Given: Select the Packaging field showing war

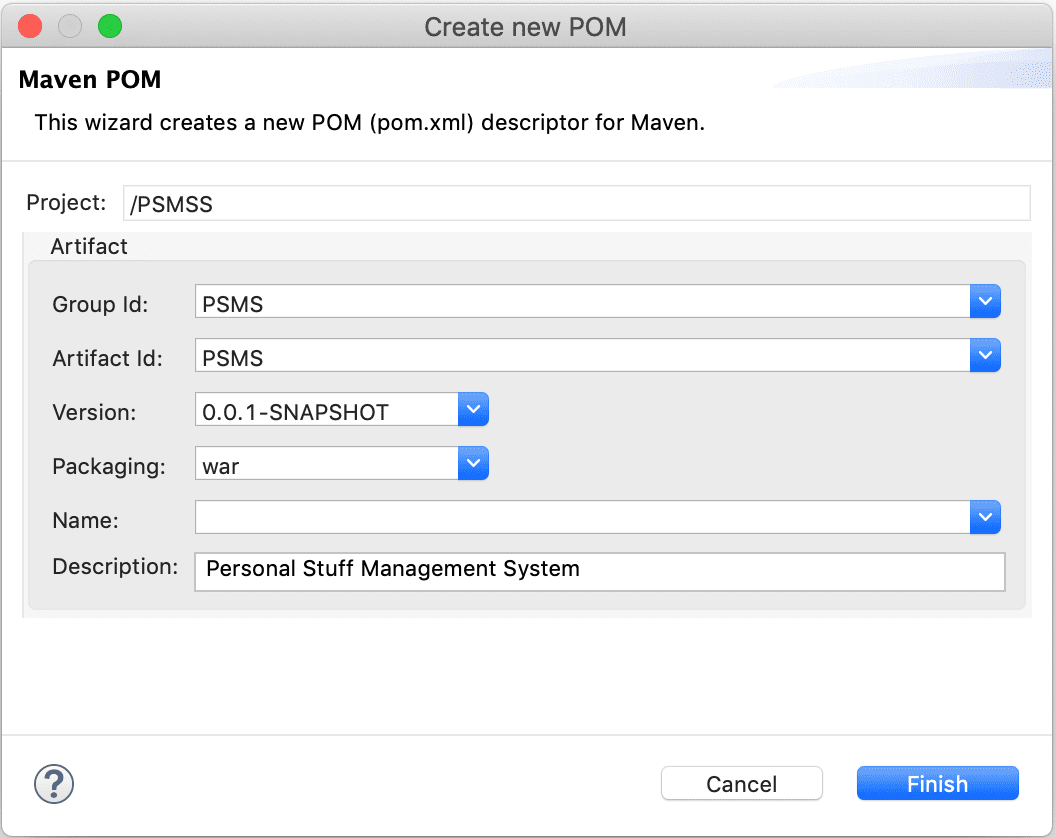Looking at the screenshot, I should click(x=327, y=463).
